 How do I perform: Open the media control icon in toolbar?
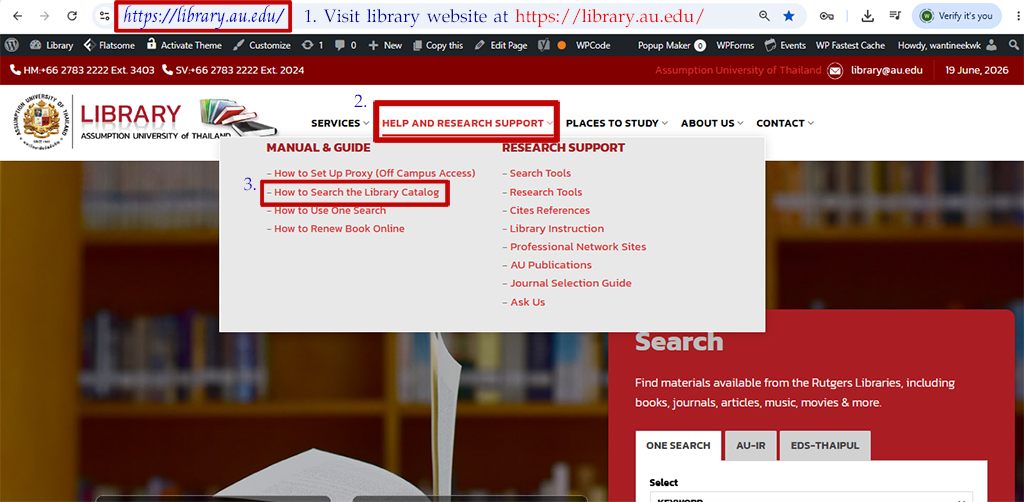895,16
